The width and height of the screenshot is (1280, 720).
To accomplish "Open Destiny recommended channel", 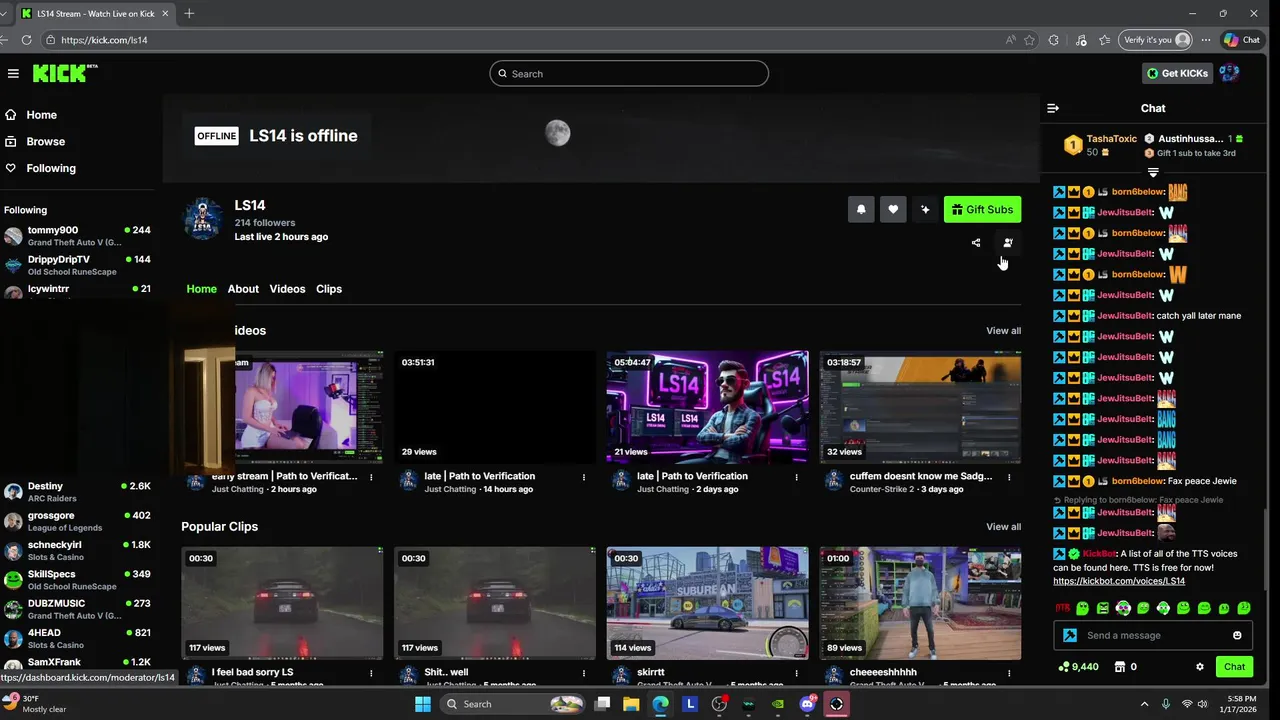I will pos(78,492).
